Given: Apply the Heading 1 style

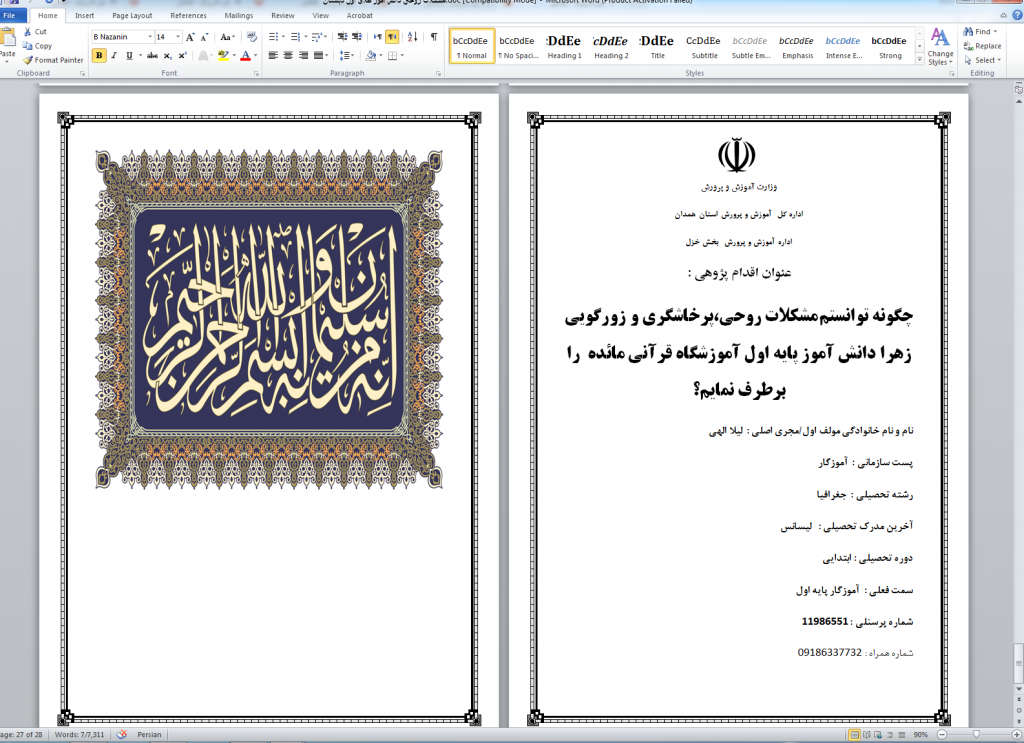Looking at the screenshot, I should (564, 46).
